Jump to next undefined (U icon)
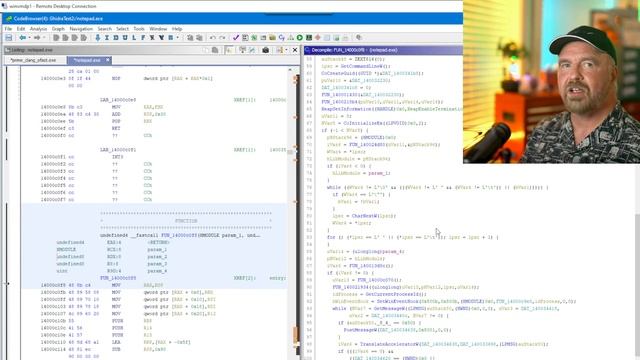The width and height of the screenshot is (640, 360). pyautogui.click(x=125, y=38)
